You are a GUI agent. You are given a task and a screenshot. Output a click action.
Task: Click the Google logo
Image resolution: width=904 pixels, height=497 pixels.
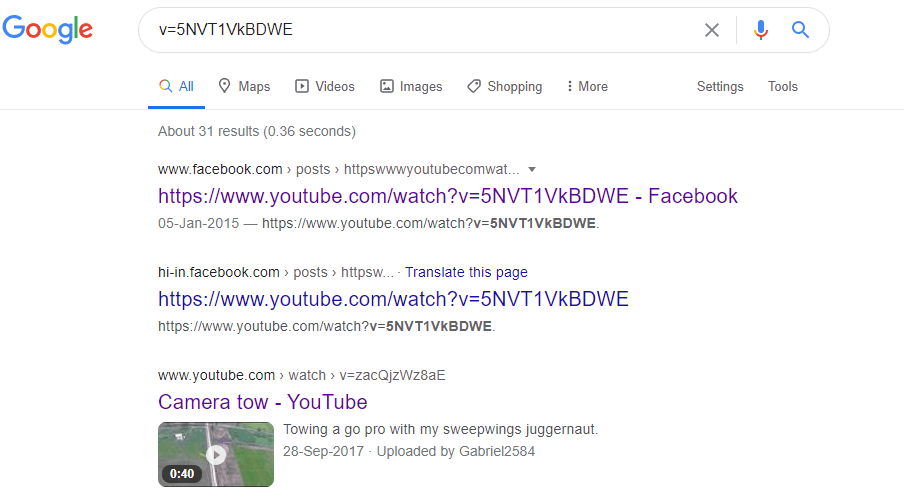click(47, 29)
